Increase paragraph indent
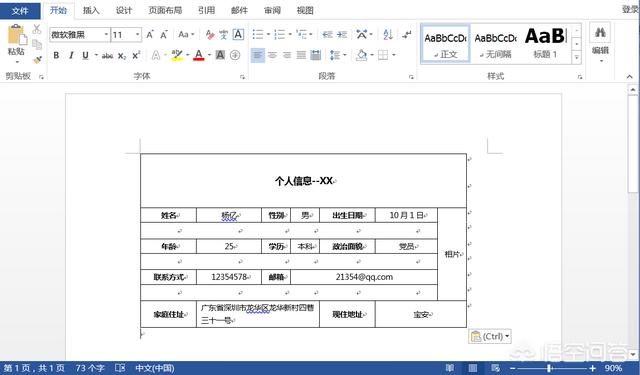The width and height of the screenshot is (640, 375). pyautogui.click(x=342, y=35)
